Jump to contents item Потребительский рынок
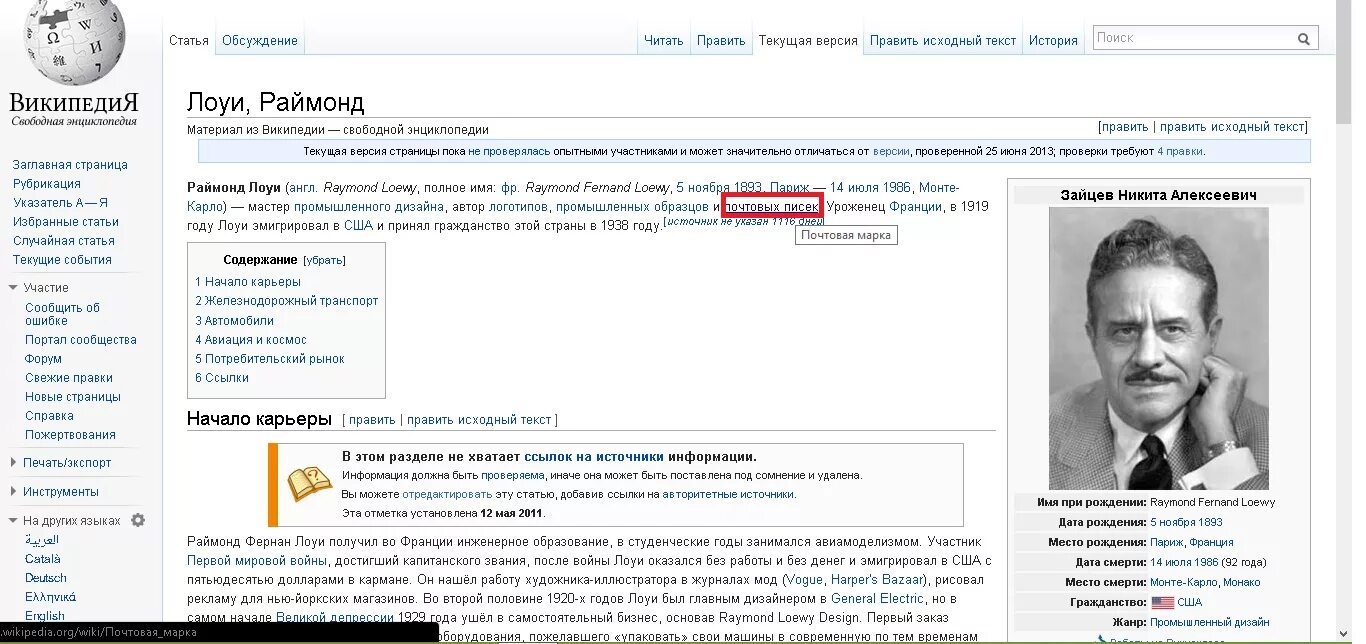This screenshot has height=644, width=1366. (x=270, y=359)
